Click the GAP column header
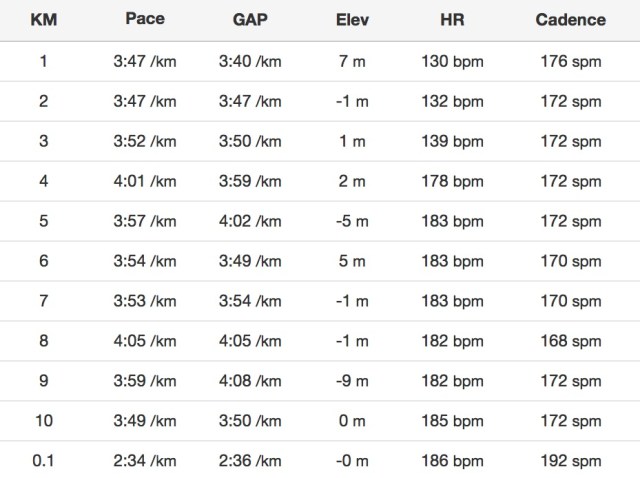This screenshot has height=478, width=640. click(250, 19)
